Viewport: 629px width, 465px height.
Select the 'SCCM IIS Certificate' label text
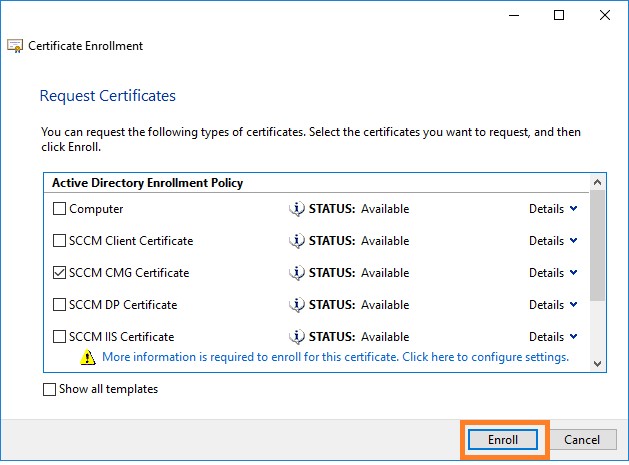click(x=122, y=337)
